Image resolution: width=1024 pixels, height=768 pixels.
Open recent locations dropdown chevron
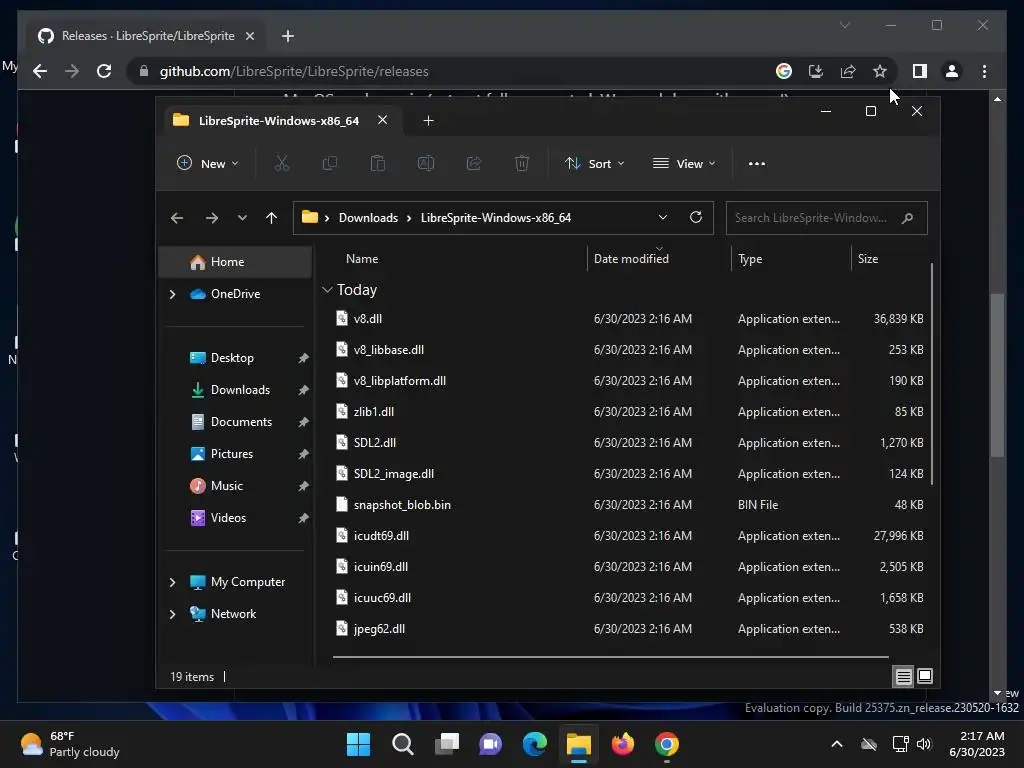coord(242,218)
